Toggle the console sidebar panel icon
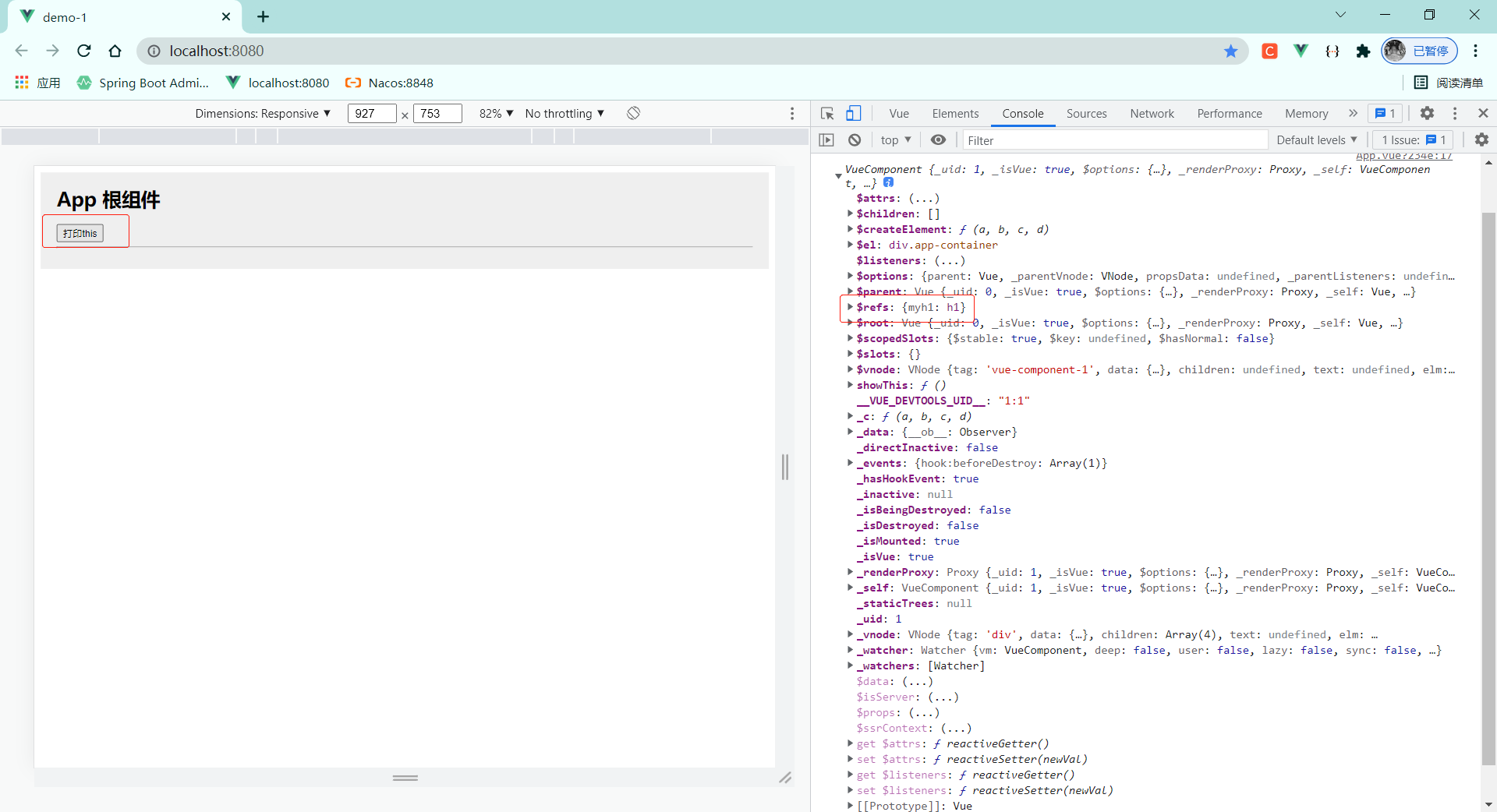This screenshot has width=1497, height=812. pos(826,140)
